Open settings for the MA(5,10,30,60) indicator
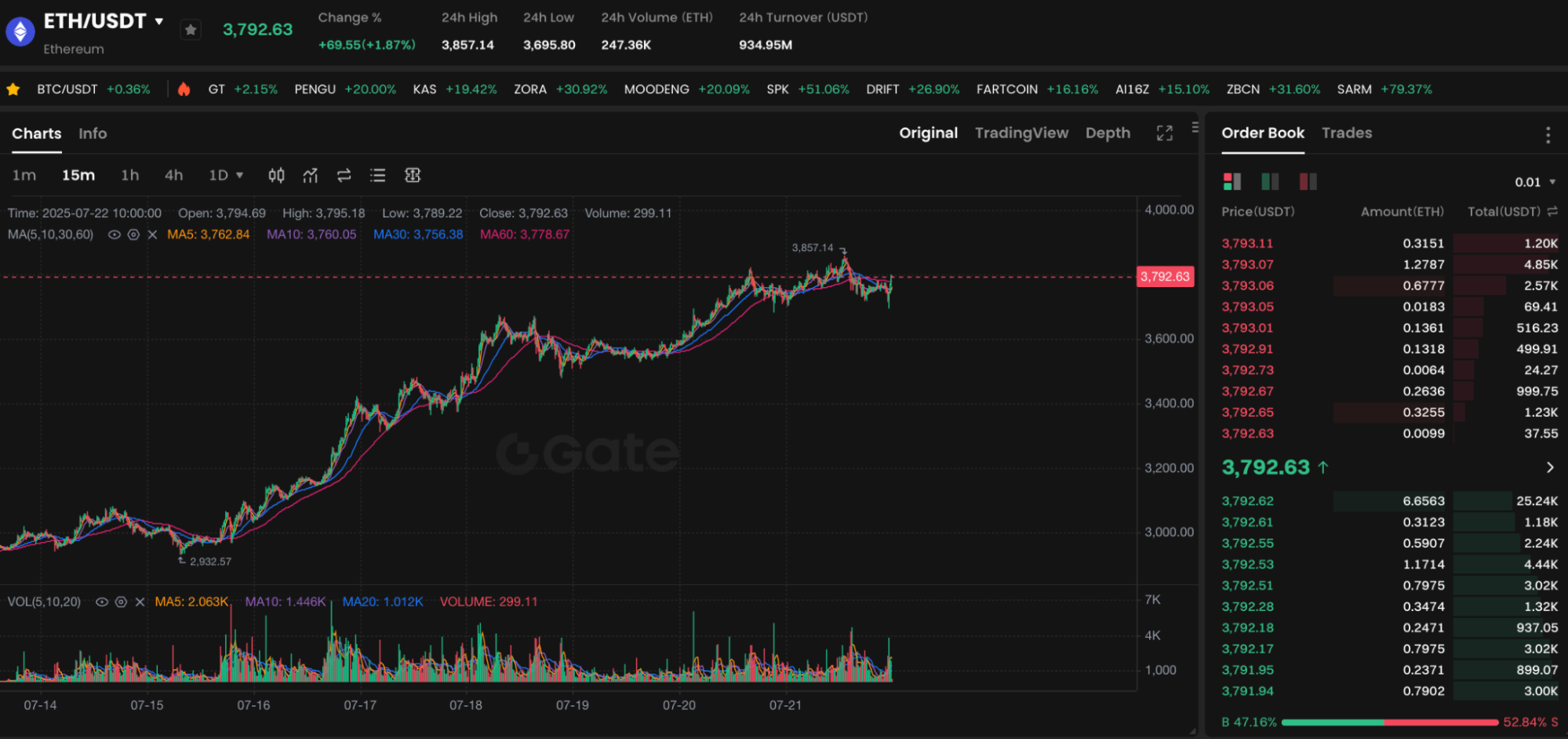 tap(133, 235)
